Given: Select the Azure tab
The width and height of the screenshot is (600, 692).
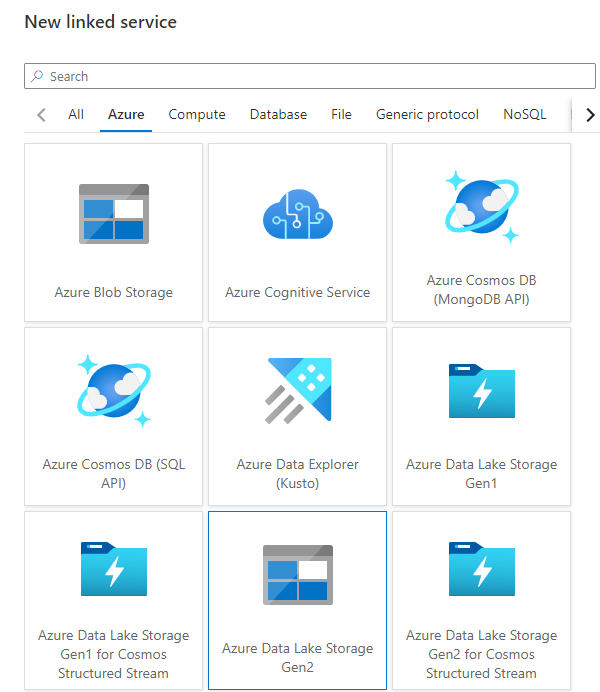Looking at the screenshot, I should coord(126,115).
